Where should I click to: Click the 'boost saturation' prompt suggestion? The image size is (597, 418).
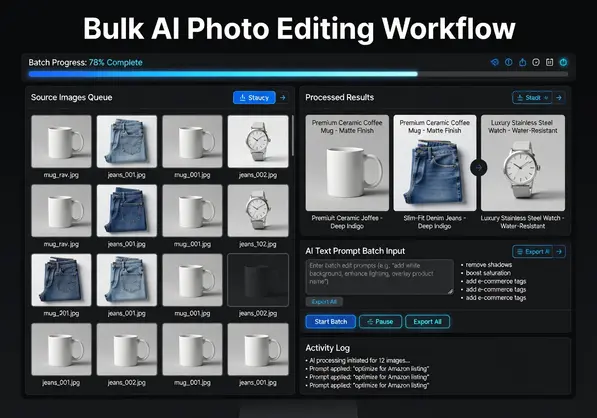488,273
